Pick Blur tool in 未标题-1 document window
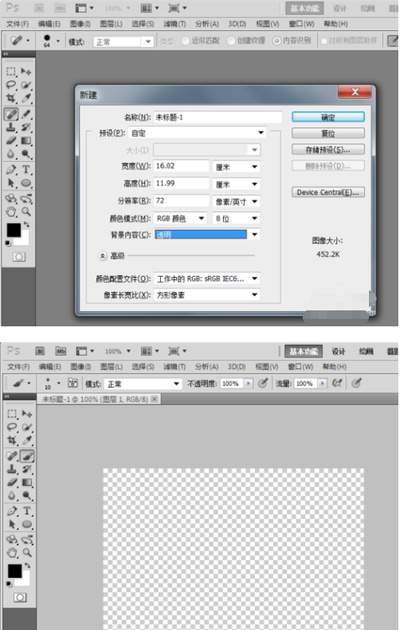Viewport: 400px width, 630px height. click(12, 495)
